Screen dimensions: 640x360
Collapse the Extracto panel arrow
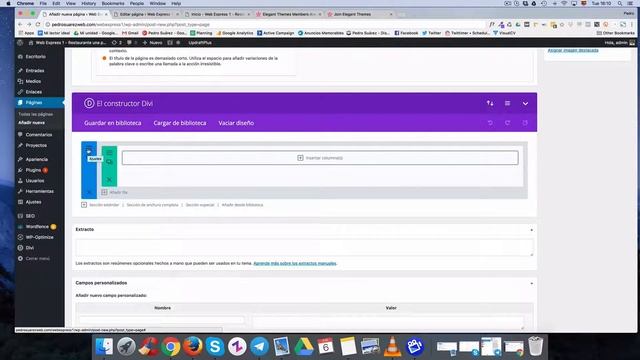[531, 230]
